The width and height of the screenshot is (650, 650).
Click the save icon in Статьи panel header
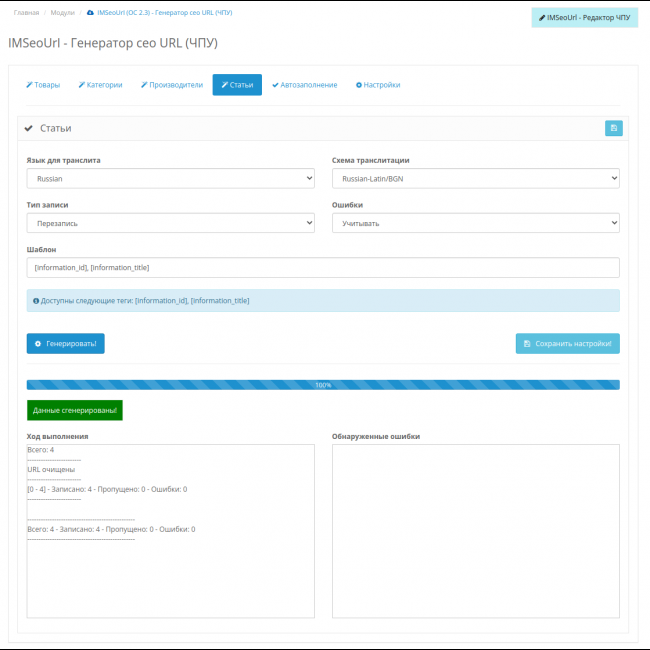pyautogui.click(x=613, y=128)
